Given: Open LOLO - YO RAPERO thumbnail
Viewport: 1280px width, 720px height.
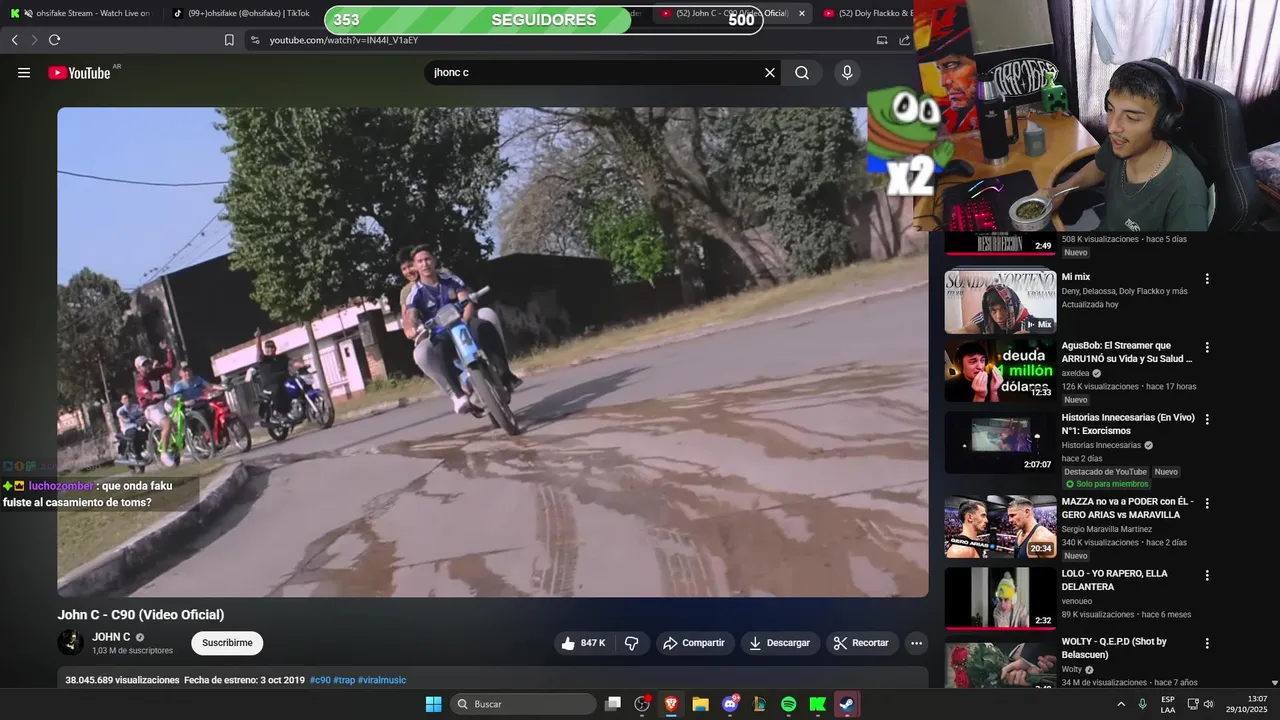Looking at the screenshot, I should [x=1000, y=598].
